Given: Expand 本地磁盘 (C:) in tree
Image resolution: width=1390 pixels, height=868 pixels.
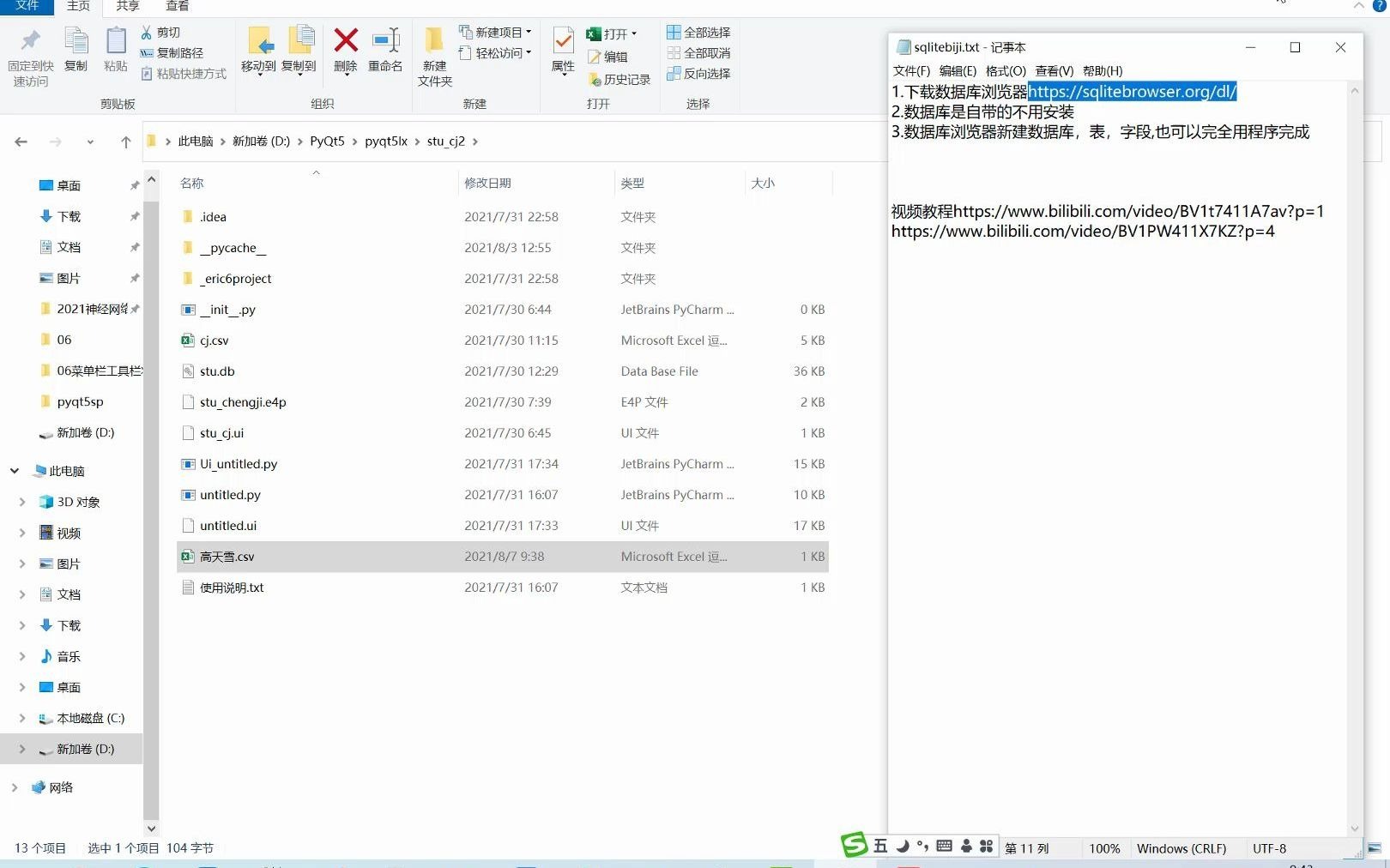Looking at the screenshot, I should tap(22, 719).
